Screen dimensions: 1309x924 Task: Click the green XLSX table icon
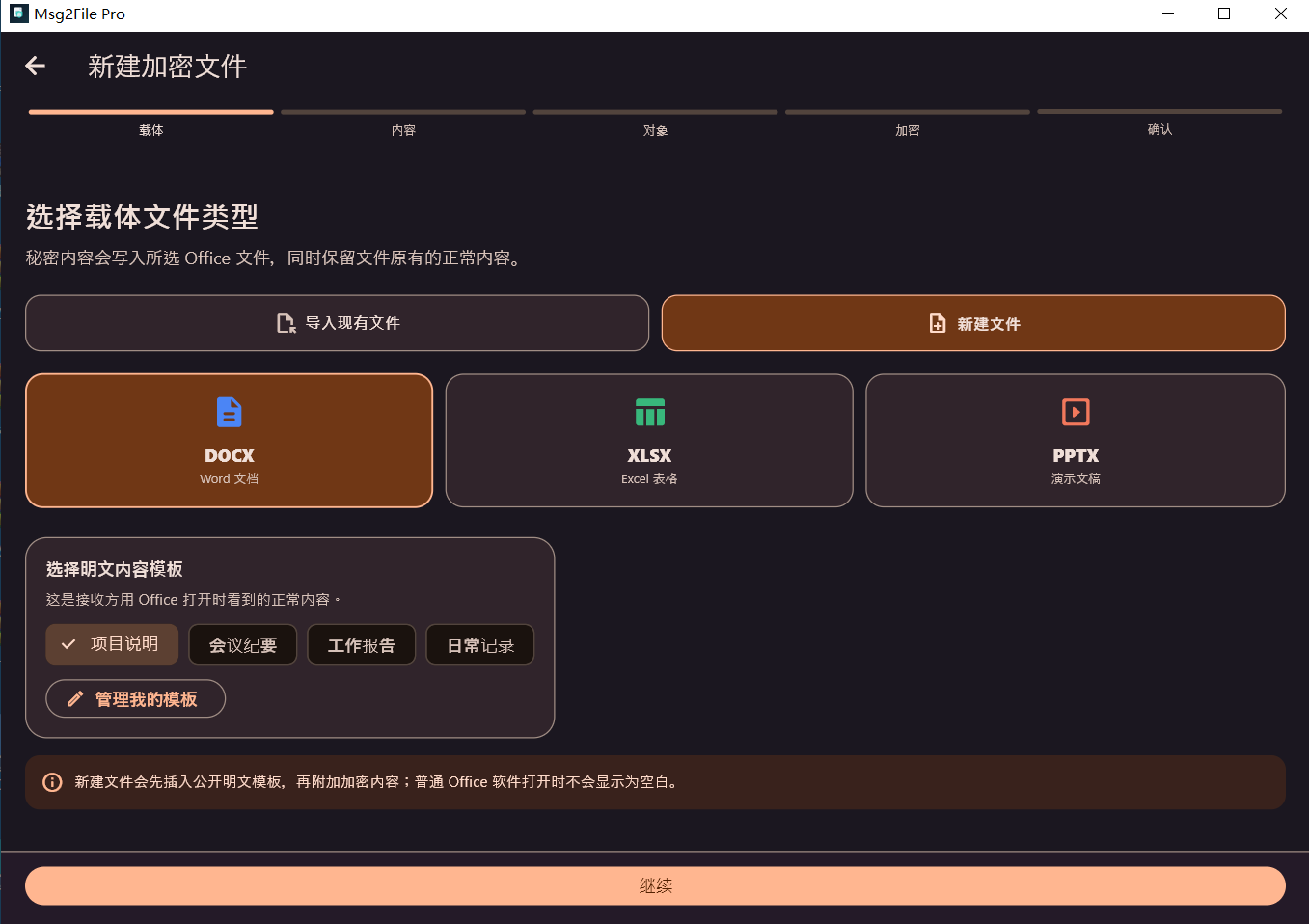pos(650,412)
